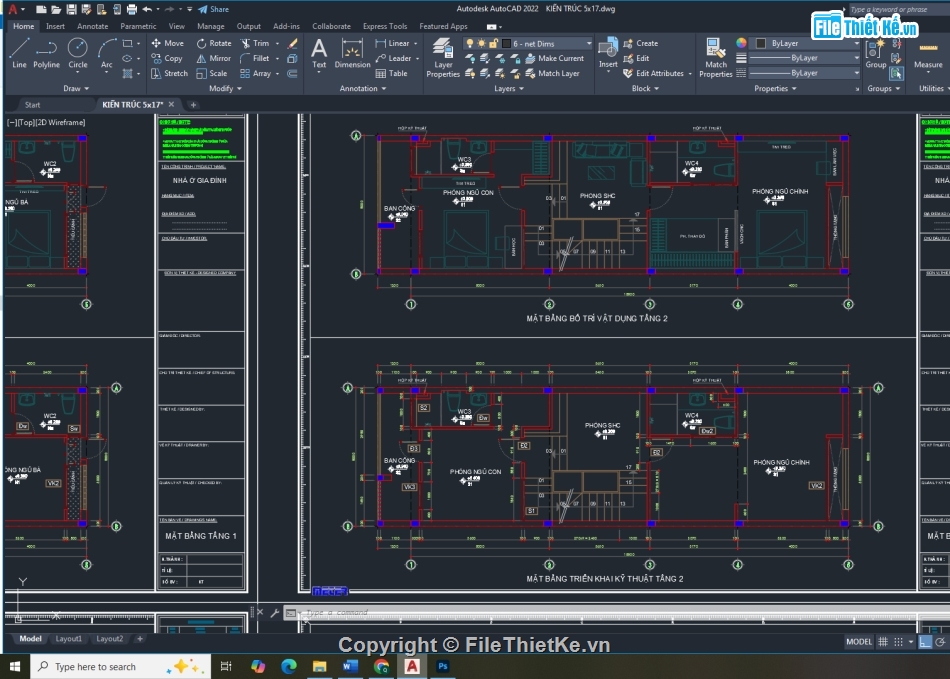Image resolution: width=950 pixels, height=679 pixels.
Task: Toggle MODEL space button in status bar
Action: pyautogui.click(x=859, y=642)
